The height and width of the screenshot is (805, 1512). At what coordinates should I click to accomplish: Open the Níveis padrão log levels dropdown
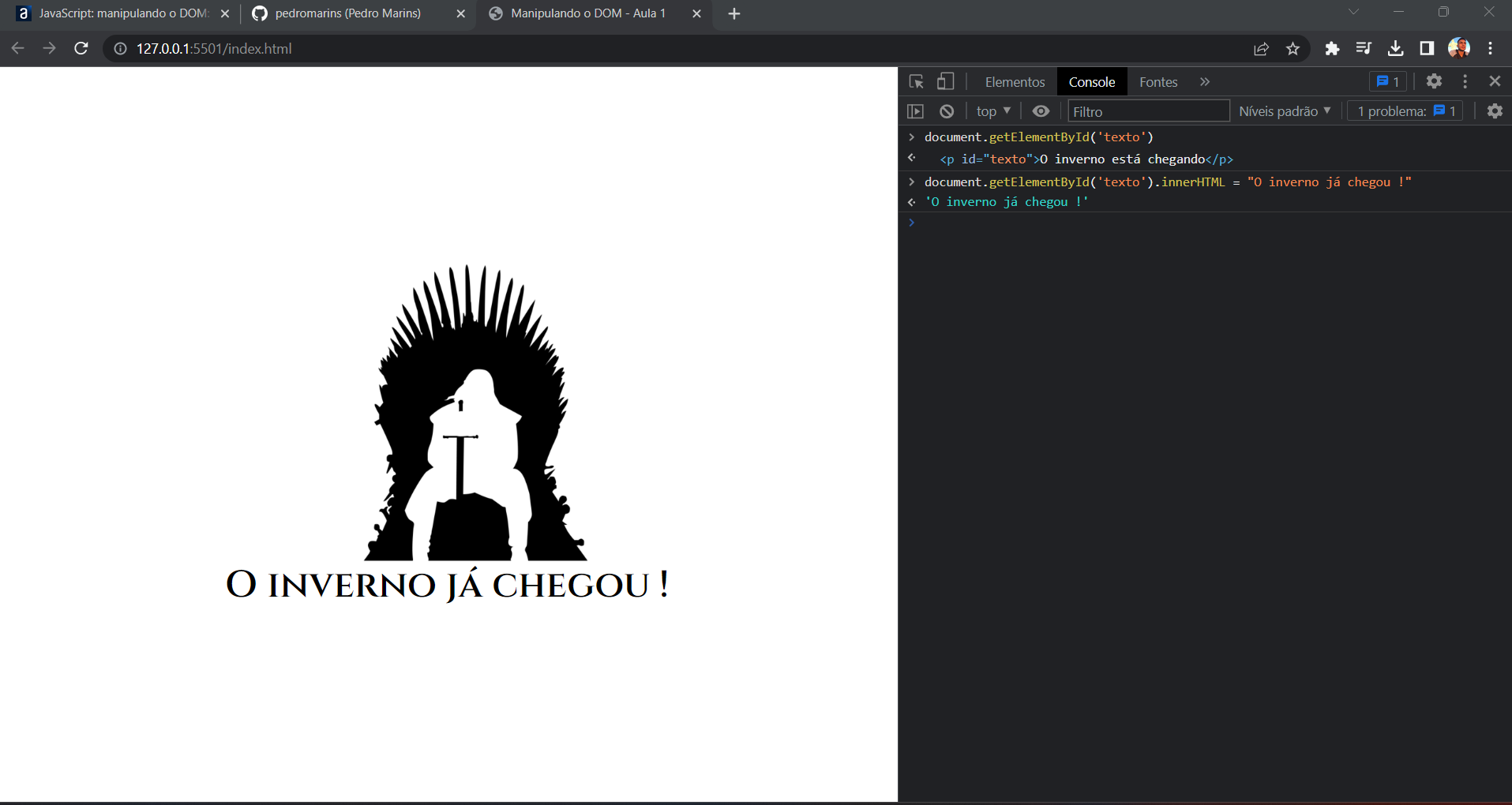tap(1285, 111)
